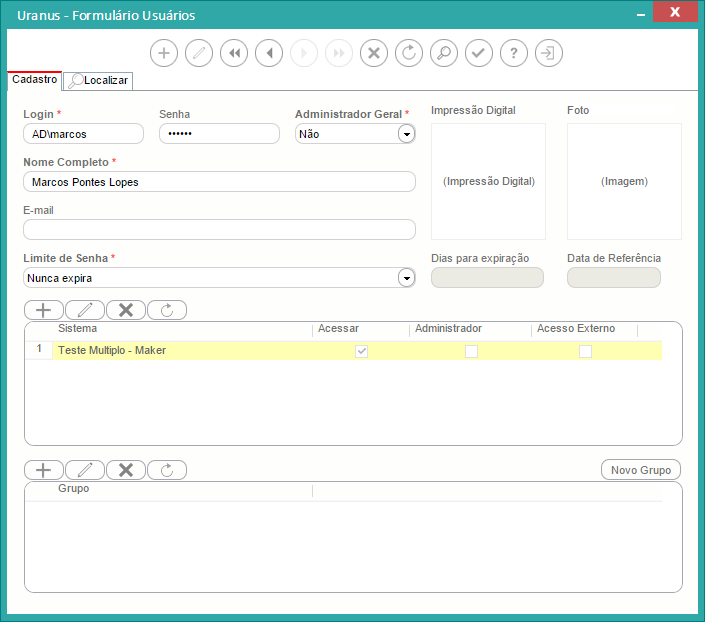Click the Data de Referência field

[x=614, y=278]
